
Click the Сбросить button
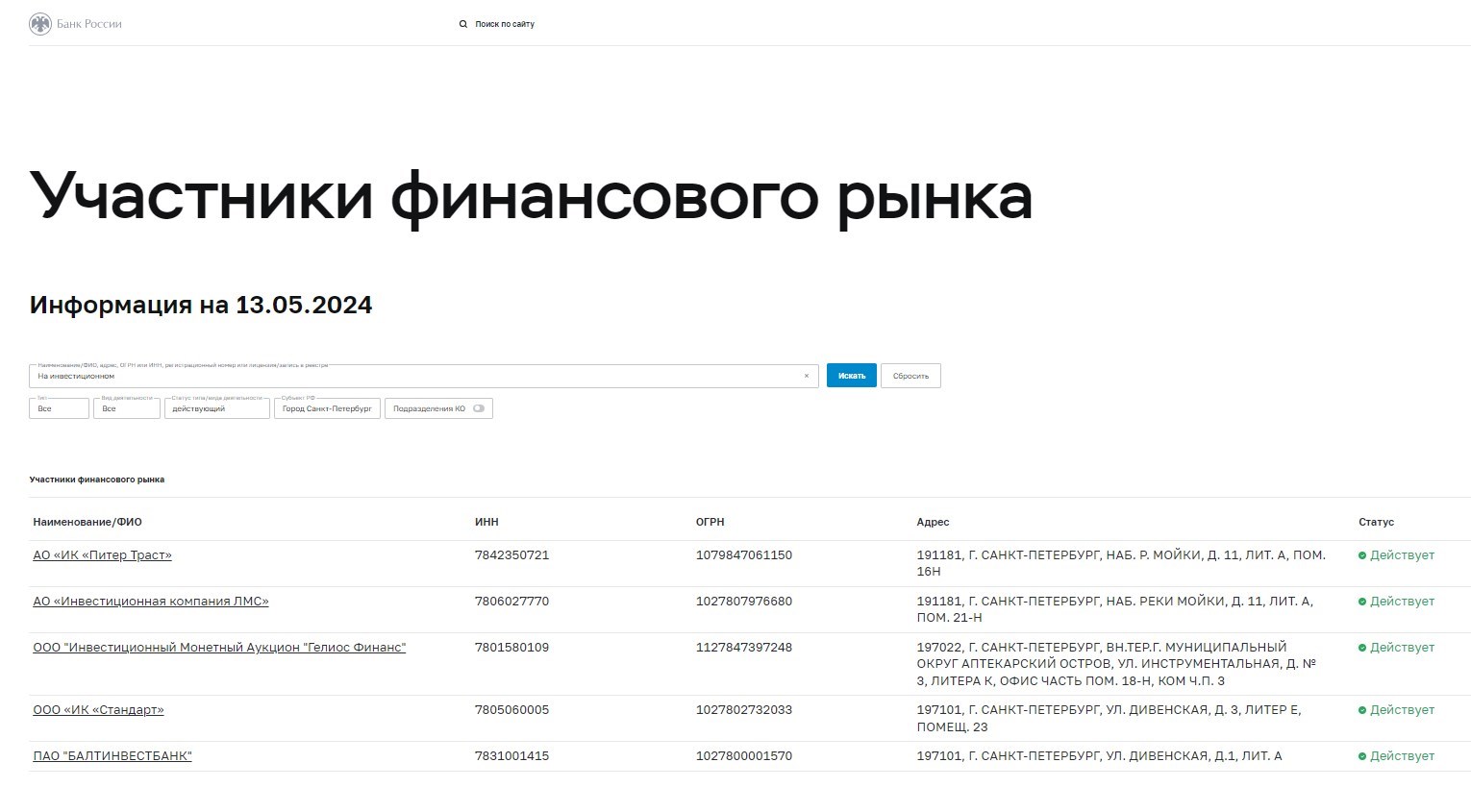pos(910,376)
